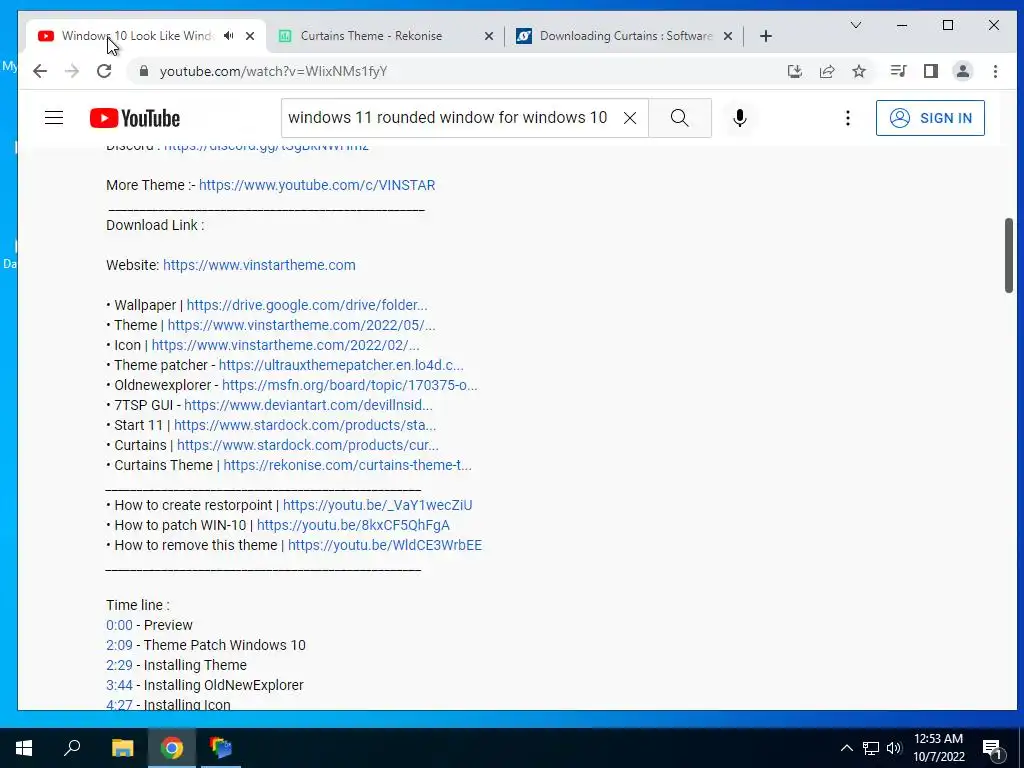1024x768 pixels.
Task: Open media controls icon in Chrome toolbar
Action: pos(899,71)
